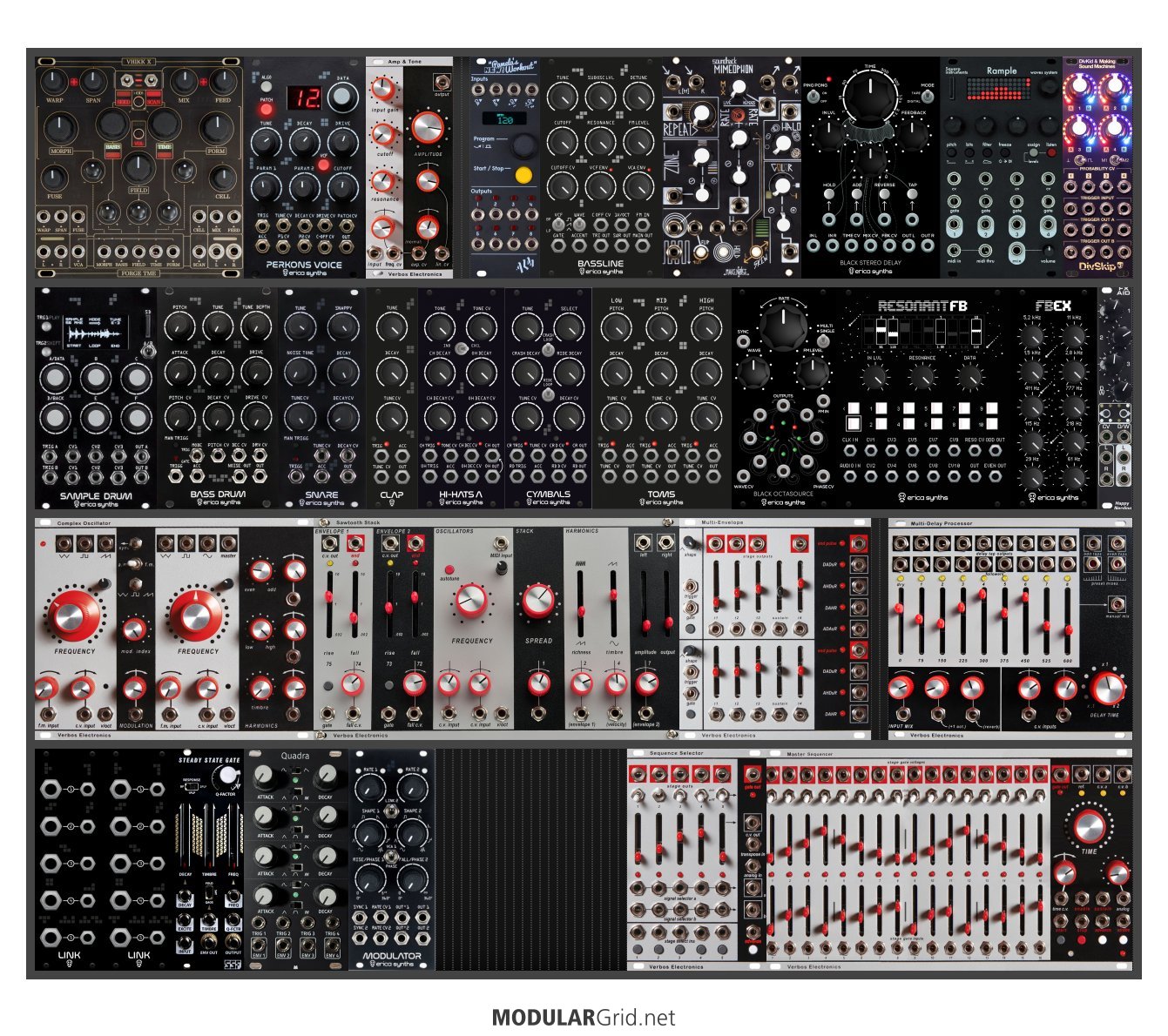Click the 5.2 kHz knob on FB EX
1168x1036 pixels.
coord(1033,335)
